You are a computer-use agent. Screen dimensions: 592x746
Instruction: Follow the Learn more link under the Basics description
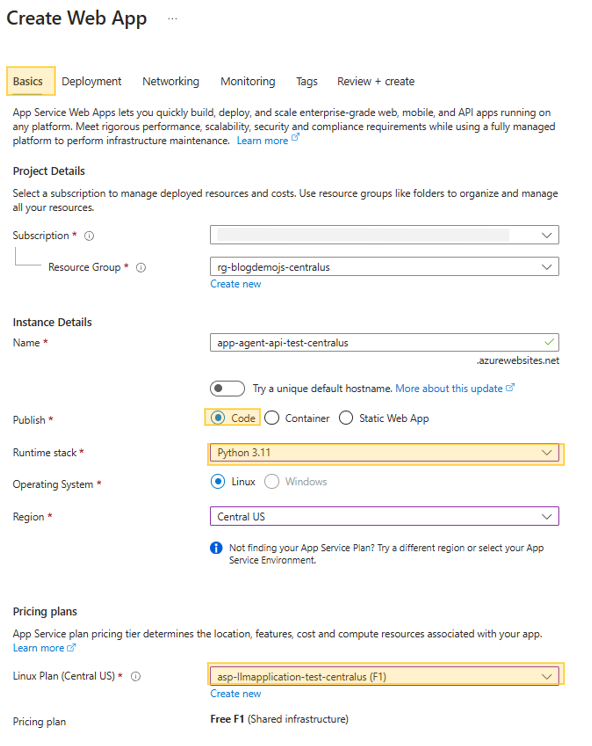263,141
